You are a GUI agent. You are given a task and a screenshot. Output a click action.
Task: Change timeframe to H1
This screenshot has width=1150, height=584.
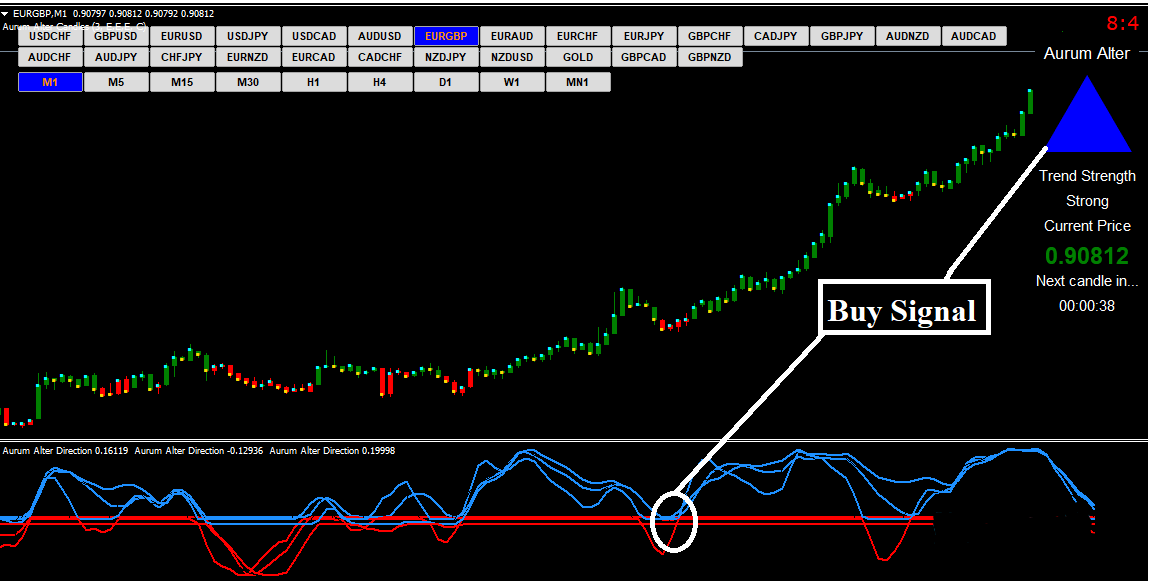pyautogui.click(x=314, y=82)
